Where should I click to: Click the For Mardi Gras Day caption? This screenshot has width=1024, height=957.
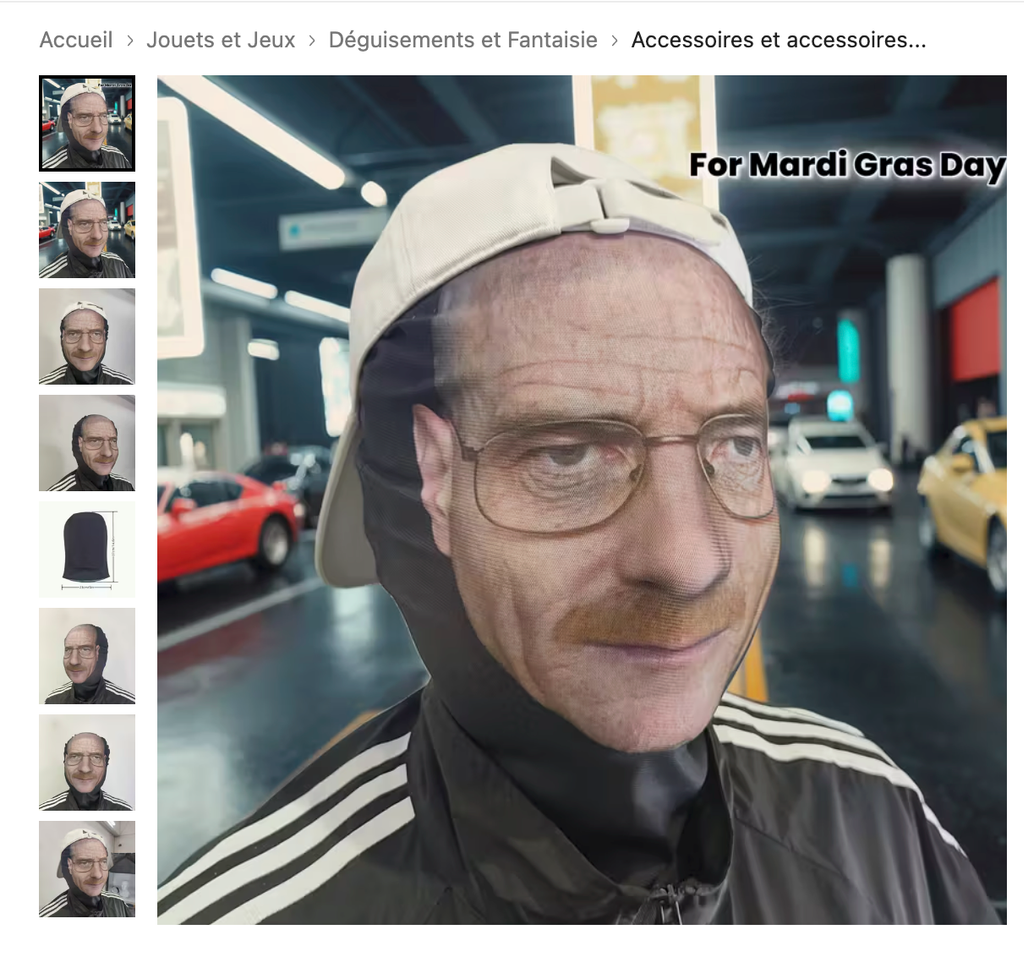click(x=846, y=165)
